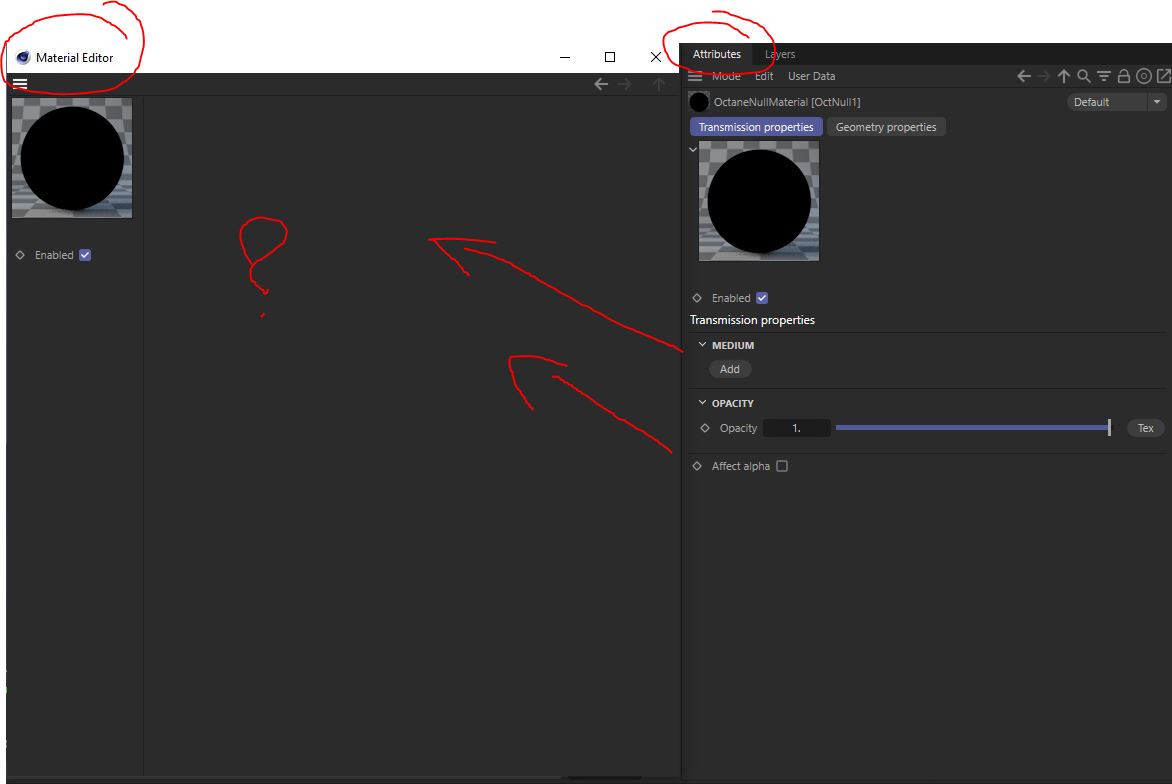Open the User Data menu
The height and width of the screenshot is (784, 1172).
811,76
